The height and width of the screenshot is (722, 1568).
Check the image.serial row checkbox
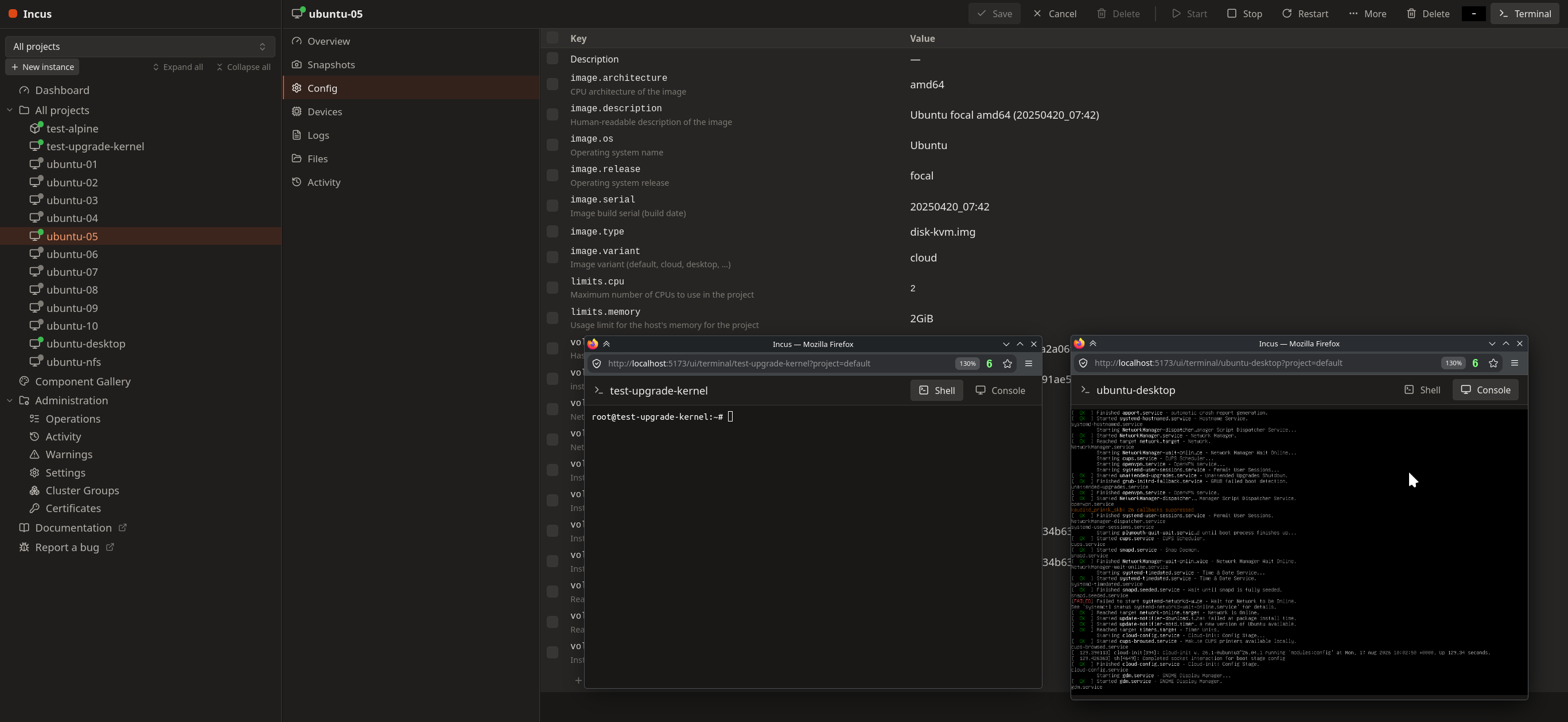[x=552, y=206]
